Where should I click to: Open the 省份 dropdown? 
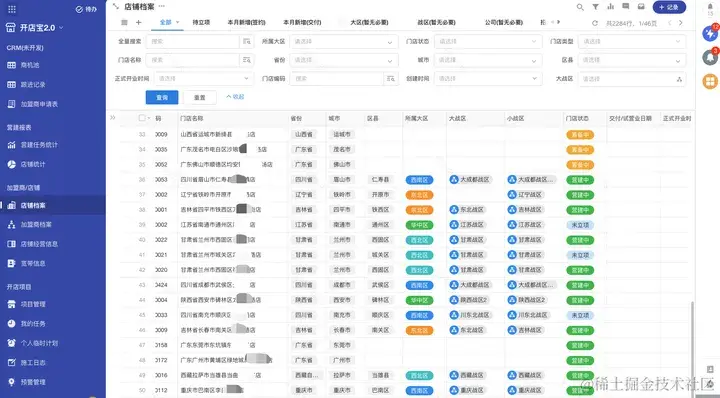coord(344,60)
